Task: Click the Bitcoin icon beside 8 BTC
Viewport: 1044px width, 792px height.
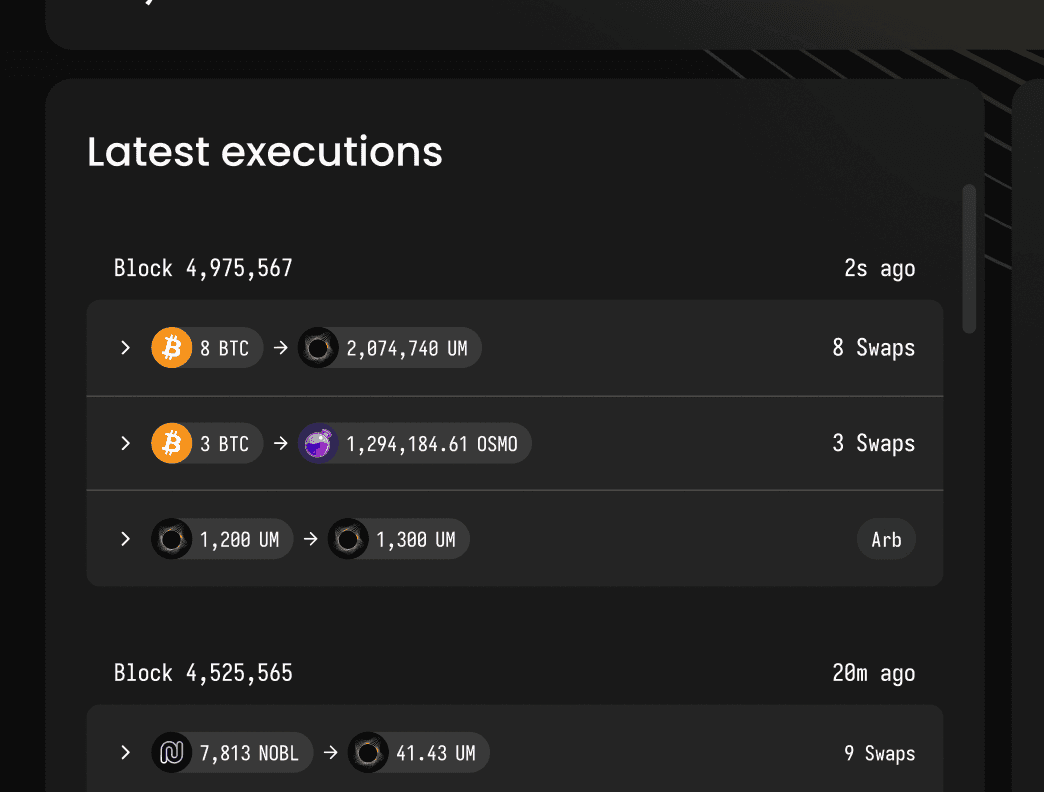Action: point(172,347)
